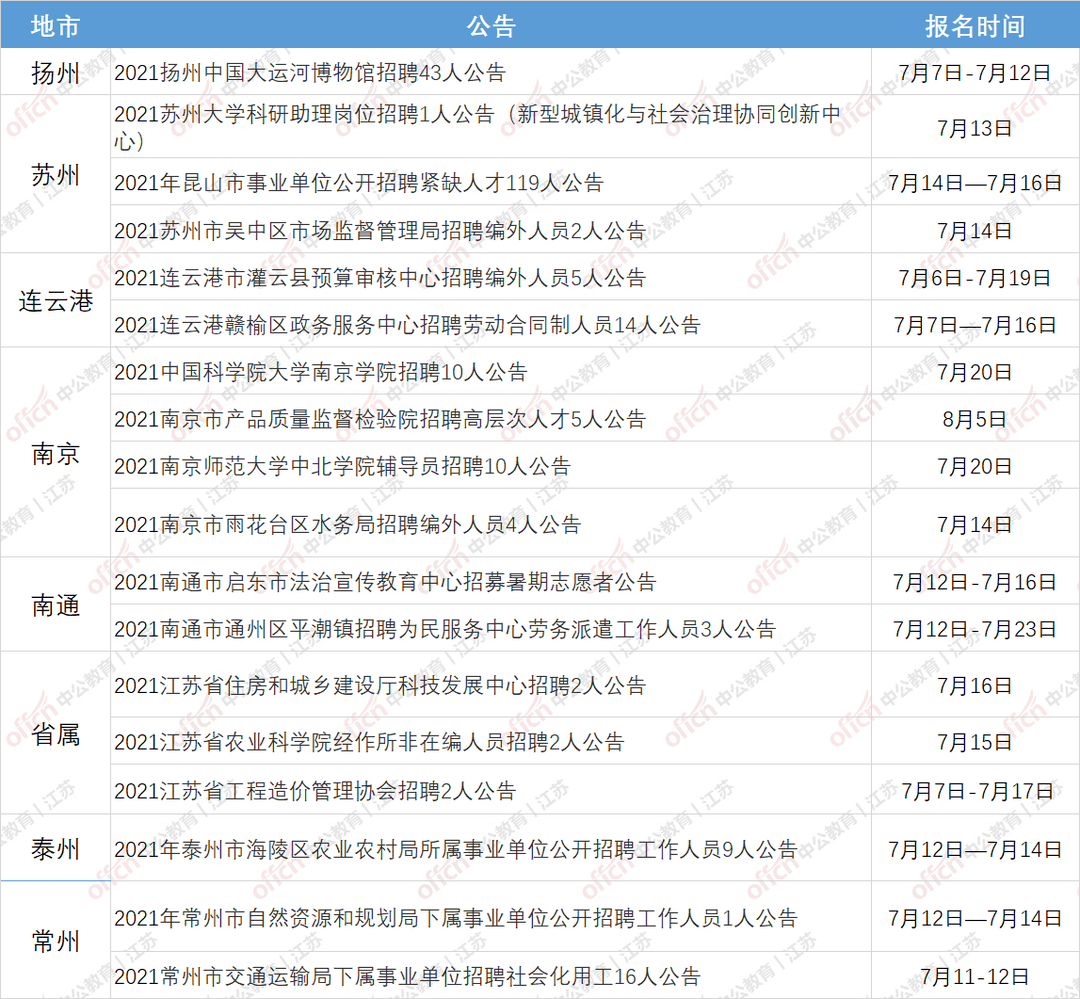Viewport: 1080px width, 999px height.
Task: Click the 7月16日 date for 住房和城乡建设厅
Action: pos(975,686)
